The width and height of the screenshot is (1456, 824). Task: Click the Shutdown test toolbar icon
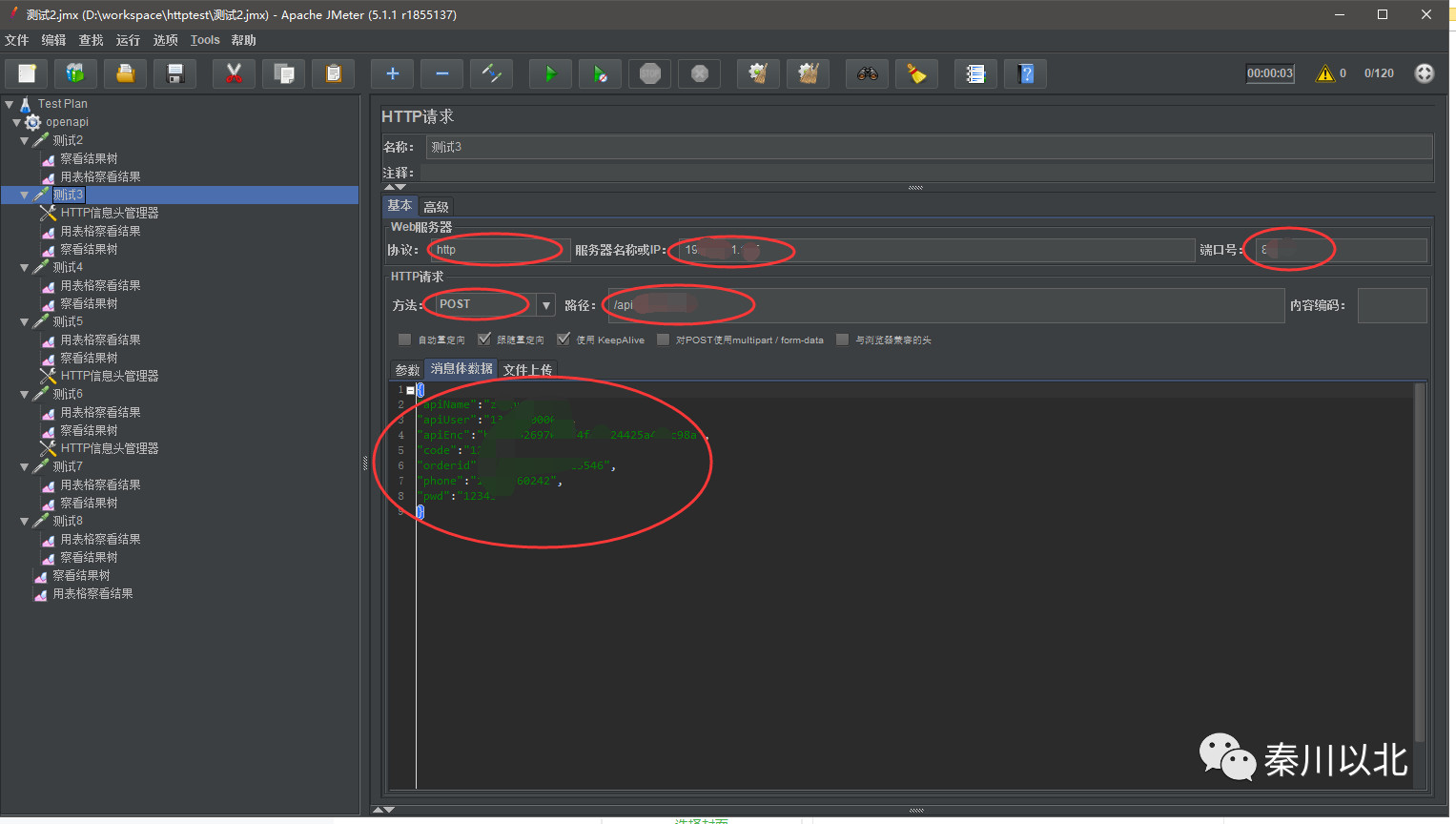699,73
